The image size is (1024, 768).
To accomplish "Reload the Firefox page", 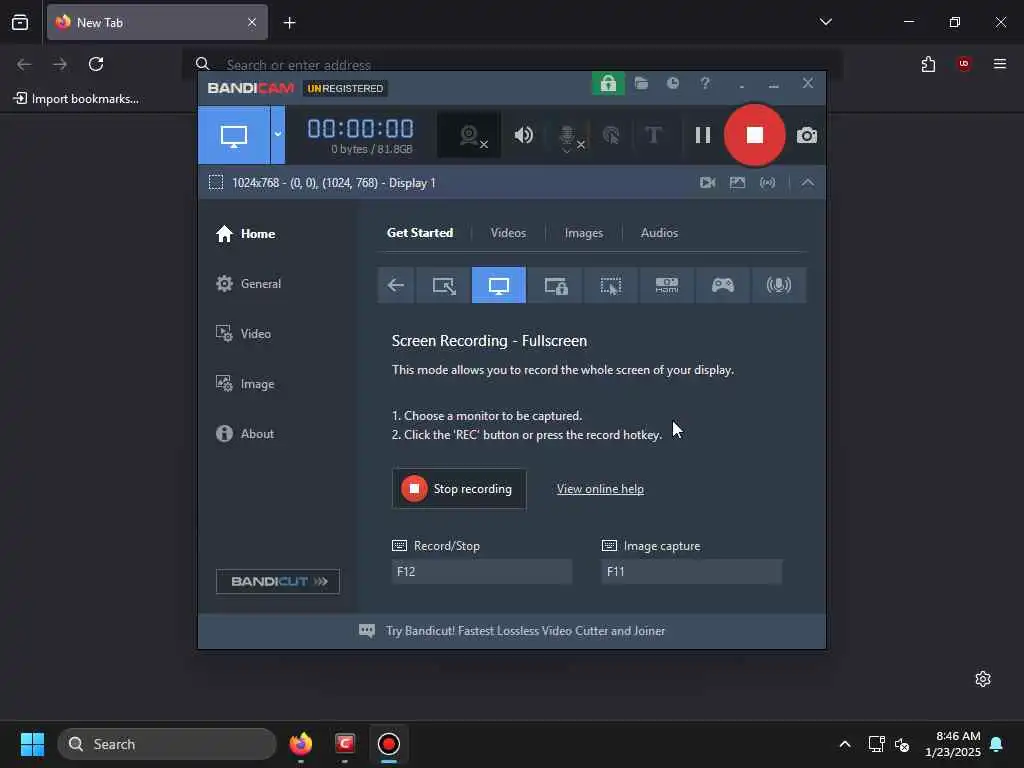I will (96, 64).
